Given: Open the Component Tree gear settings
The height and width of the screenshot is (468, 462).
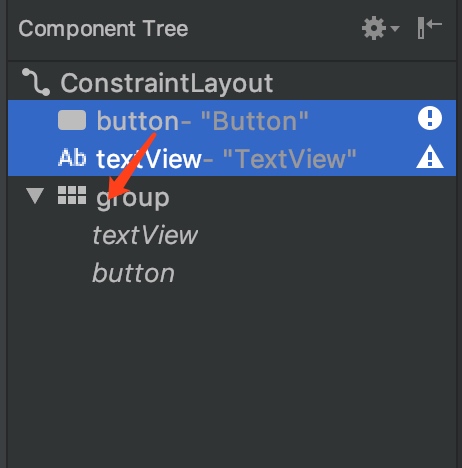Looking at the screenshot, I should (374, 28).
